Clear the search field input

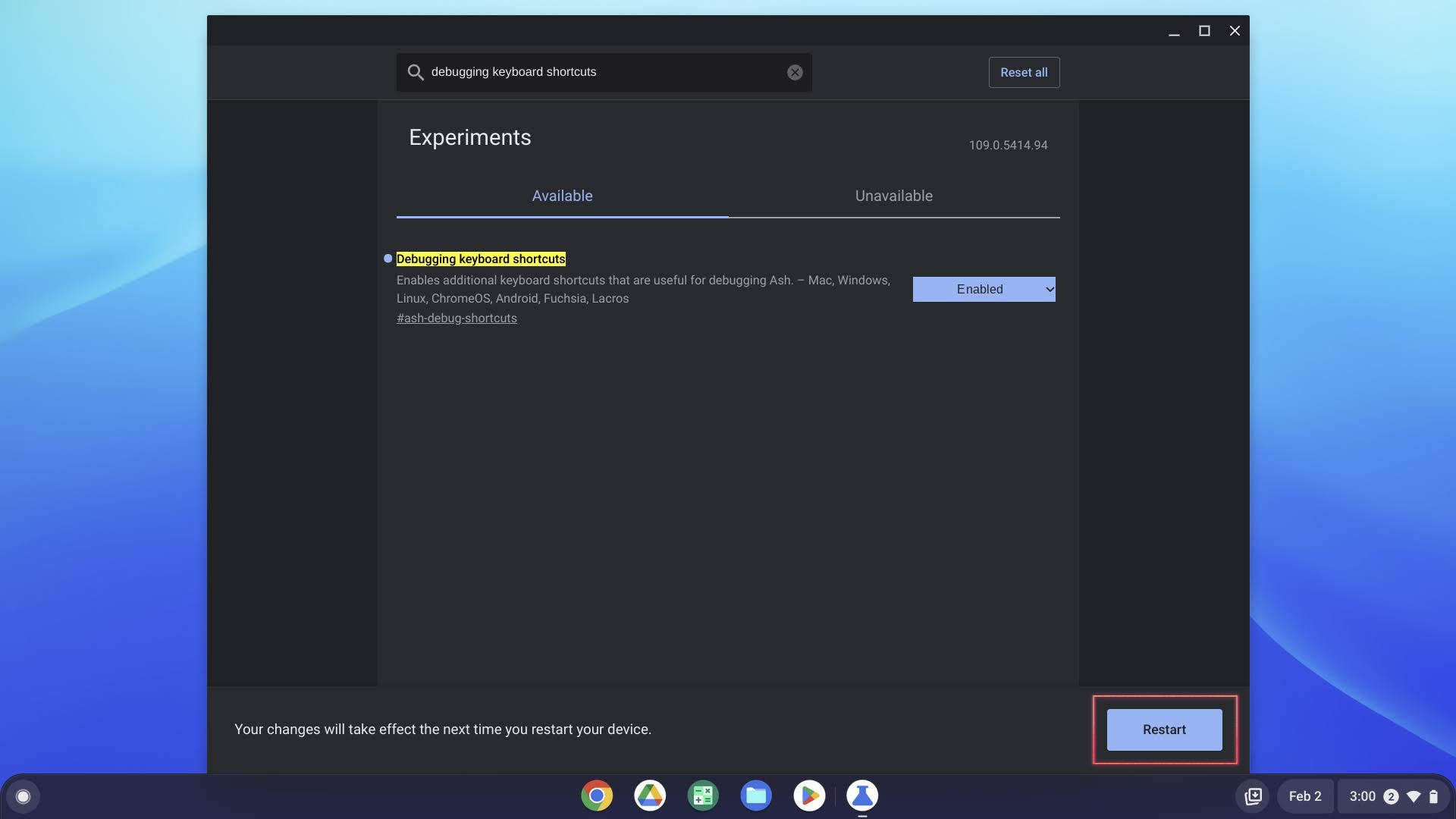click(794, 72)
